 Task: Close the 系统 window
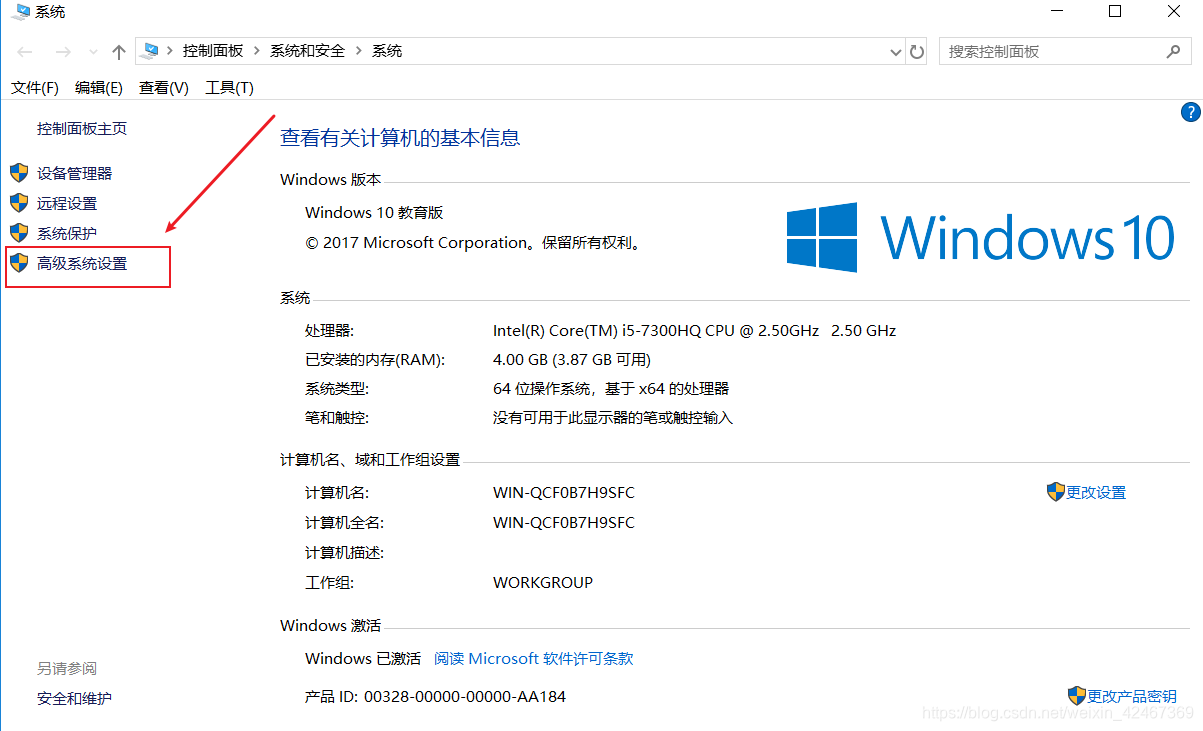[1174, 12]
